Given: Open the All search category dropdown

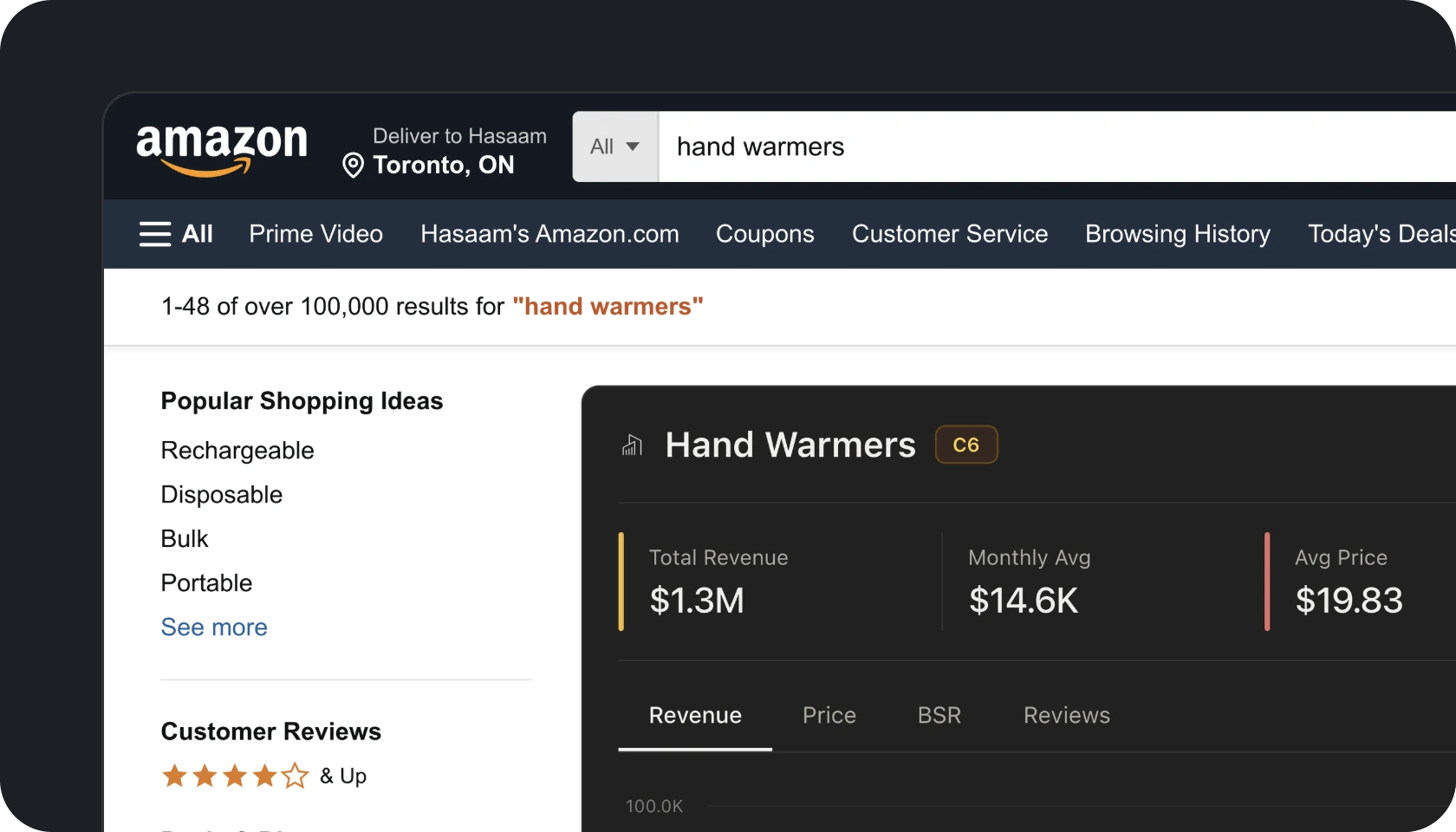Looking at the screenshot, I should click(615, 146).
